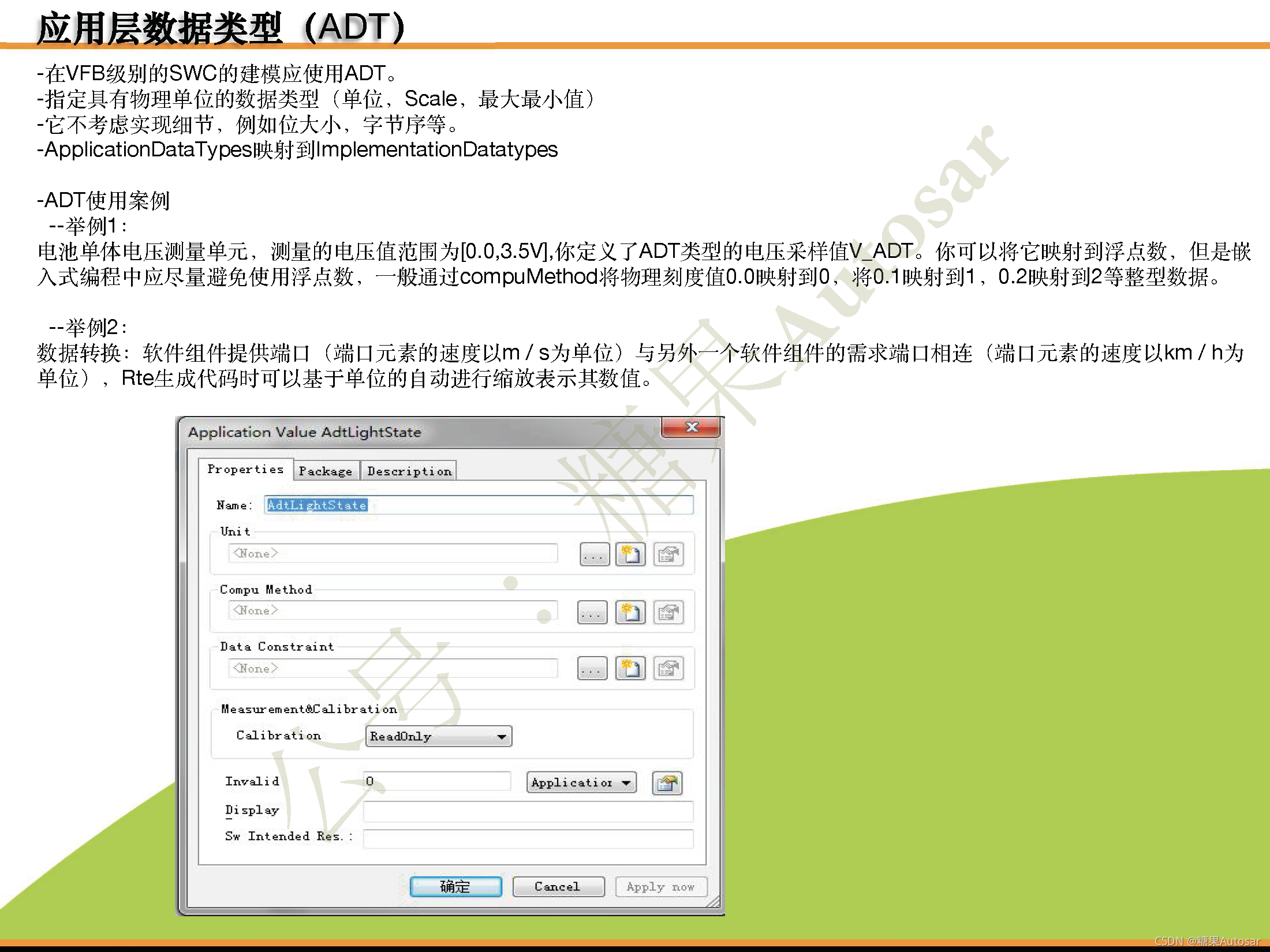This screenshot has height=952, width=1270.
Task: Click the Invalid value properties icon
Action: pyautogui.click(x=667, y=783)
